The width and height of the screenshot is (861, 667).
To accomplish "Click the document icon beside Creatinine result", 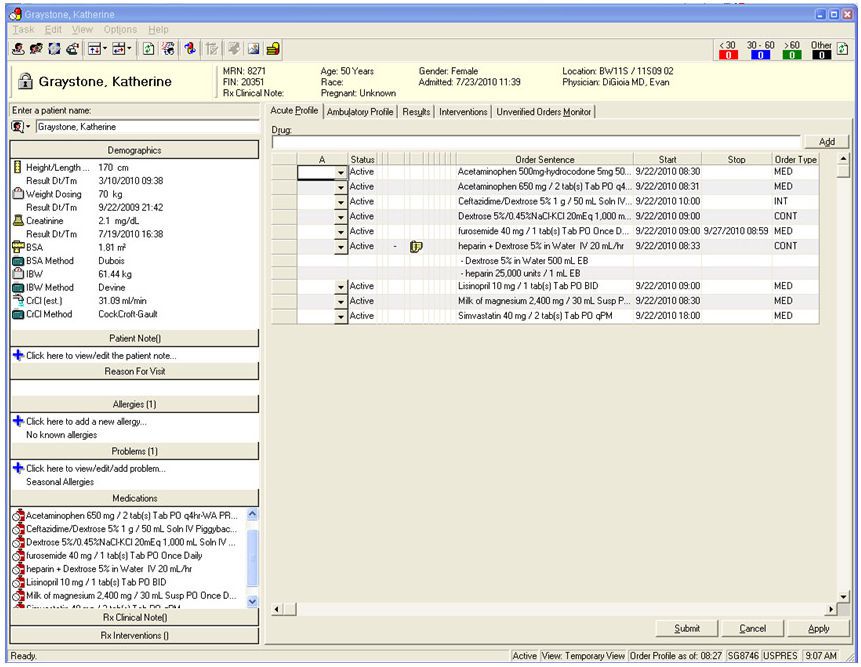I will [18, 221].
